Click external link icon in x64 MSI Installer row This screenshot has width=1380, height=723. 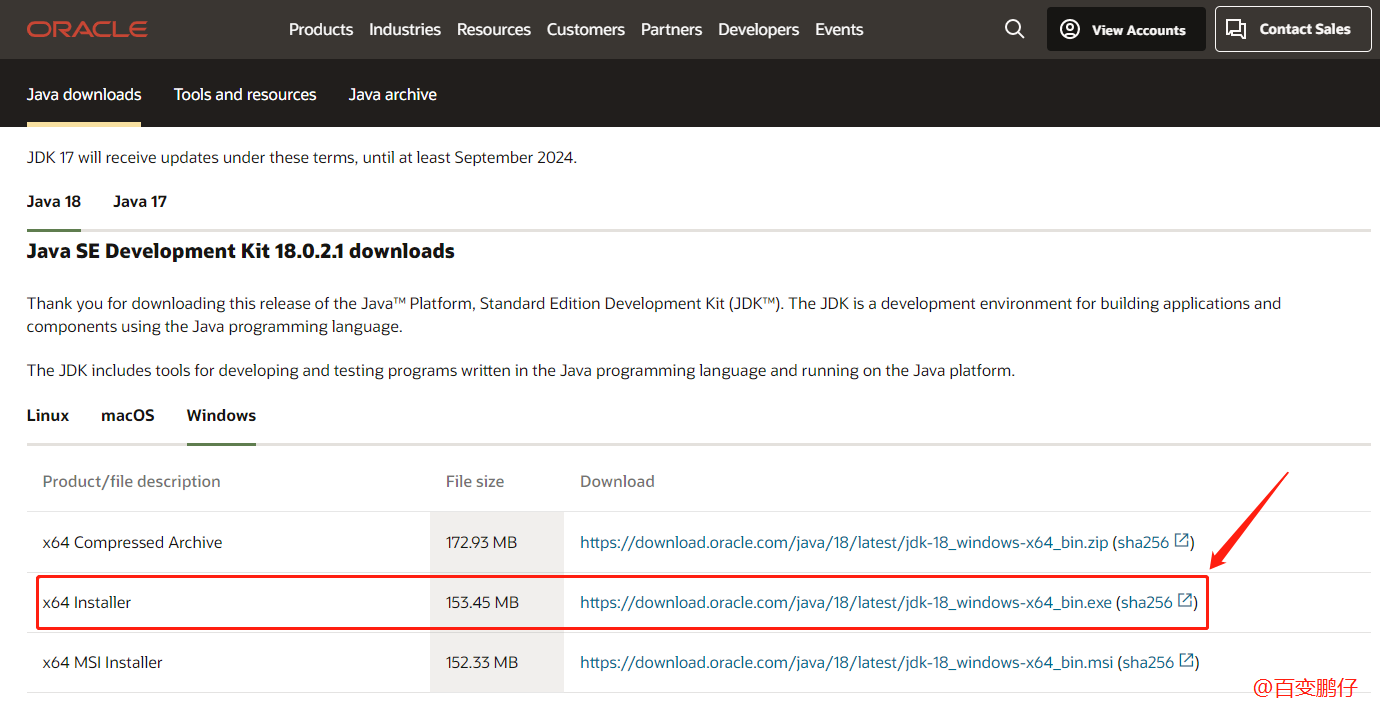1187,661
